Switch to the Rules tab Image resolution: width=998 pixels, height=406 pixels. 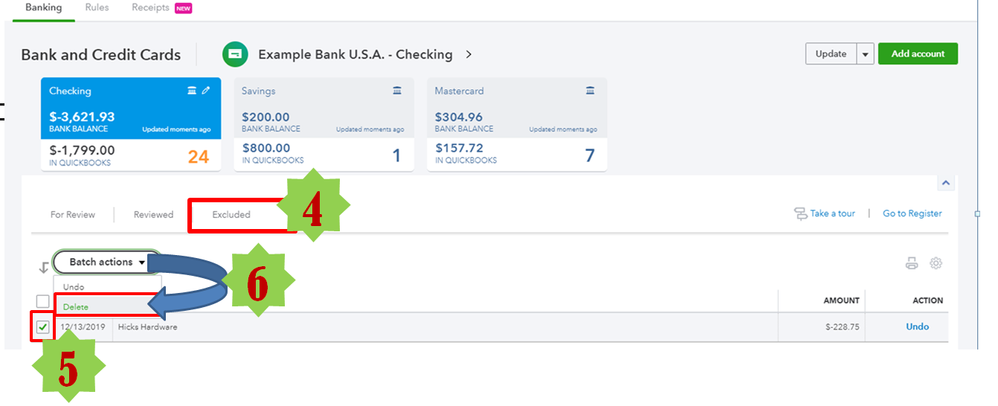point(97,8)
